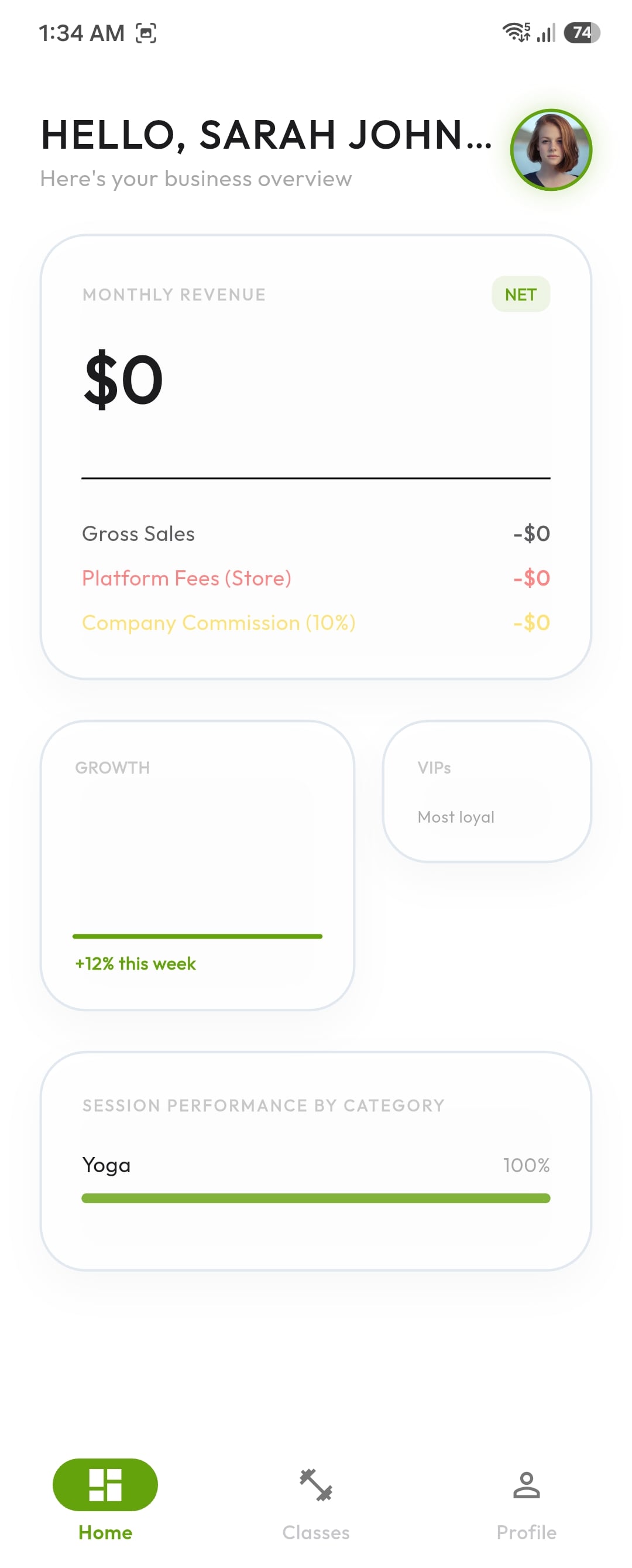632x1568 pixels.
Task: Tap the cellular signal bars icon
Action: 546,33
